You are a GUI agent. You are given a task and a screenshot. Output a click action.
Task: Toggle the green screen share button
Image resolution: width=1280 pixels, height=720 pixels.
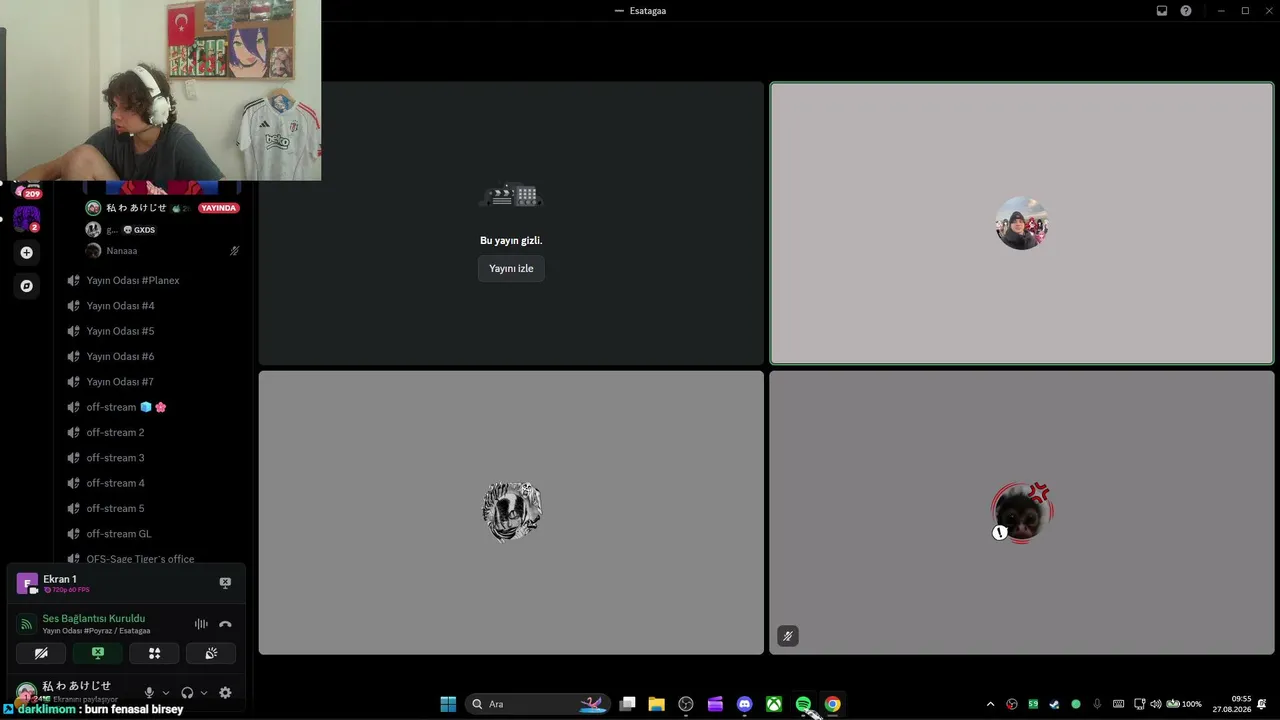tap(98, 653)
